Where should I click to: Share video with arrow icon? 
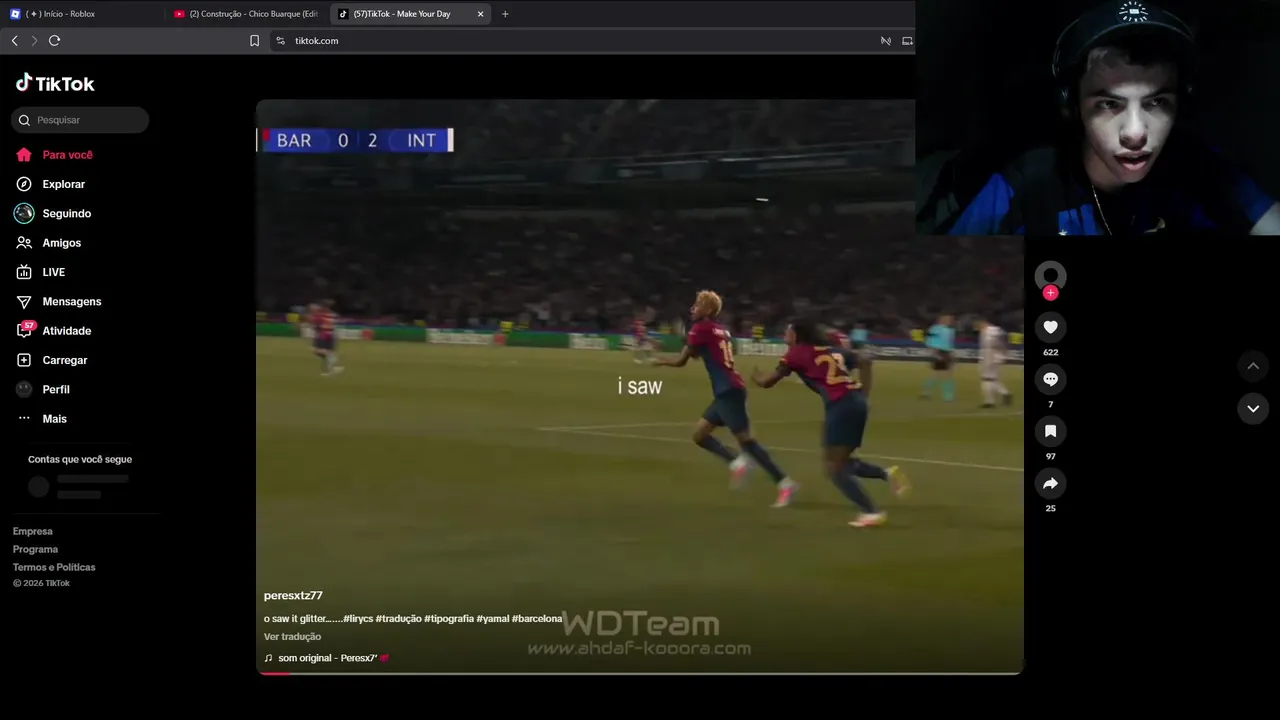click(x=1050, y=483)
